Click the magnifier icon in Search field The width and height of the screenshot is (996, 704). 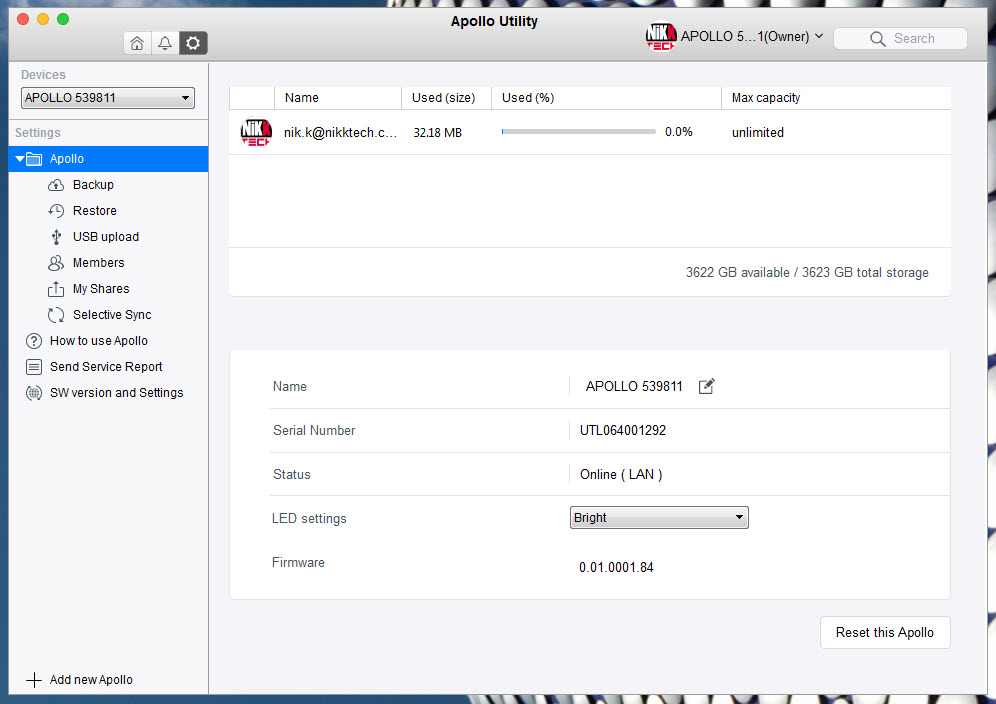pyautogui.click(x=878, y=39)
